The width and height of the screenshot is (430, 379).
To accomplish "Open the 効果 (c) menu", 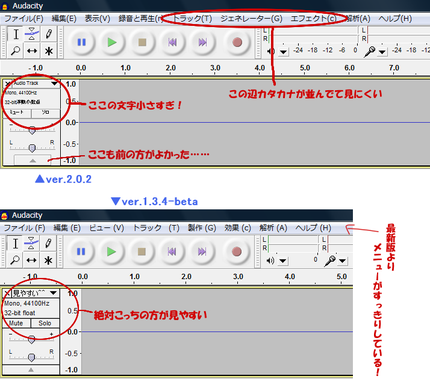I will coord(238,228).
